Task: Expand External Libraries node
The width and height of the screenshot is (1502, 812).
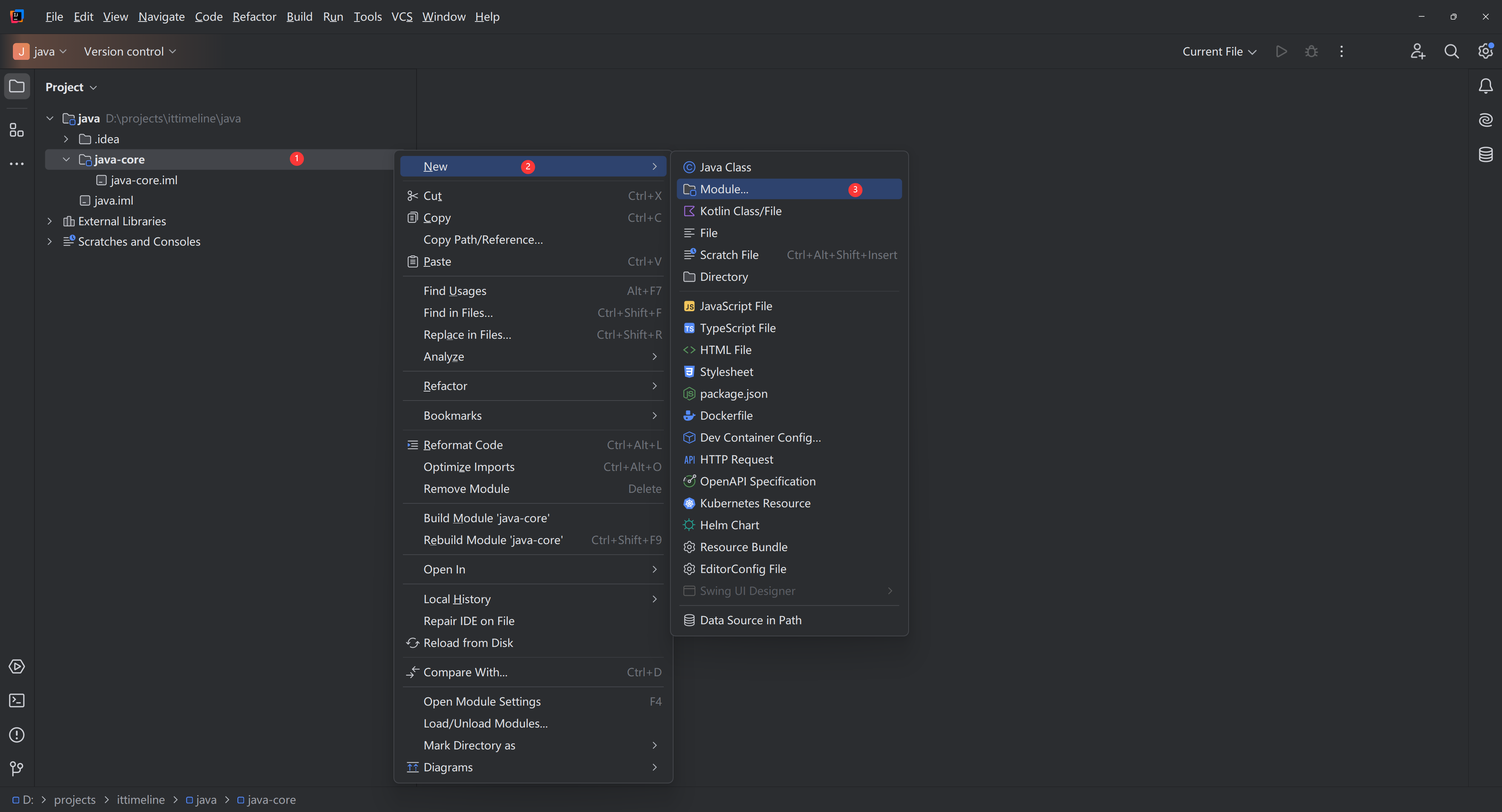Action: click(x=50, y=221)
